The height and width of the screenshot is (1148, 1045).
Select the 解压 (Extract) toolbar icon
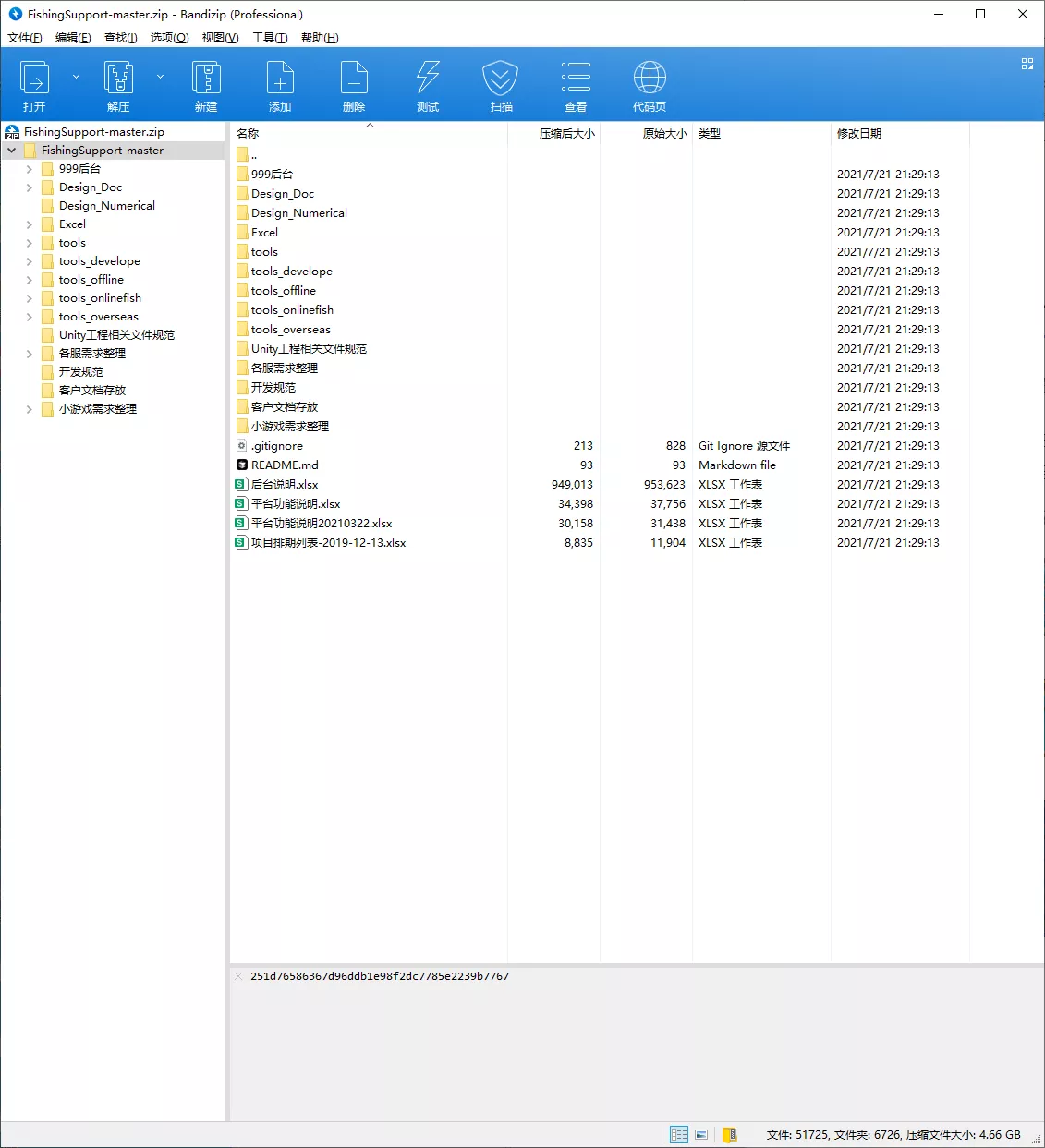point(118,83)
